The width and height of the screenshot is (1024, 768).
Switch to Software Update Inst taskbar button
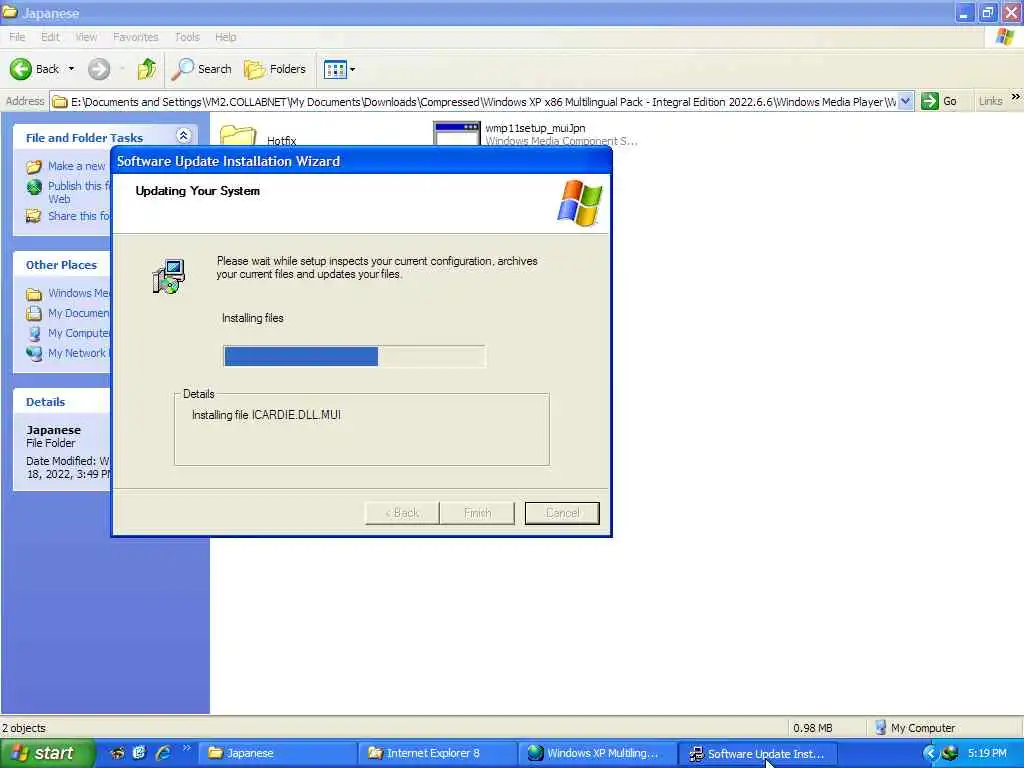click(x=758, y=754)
